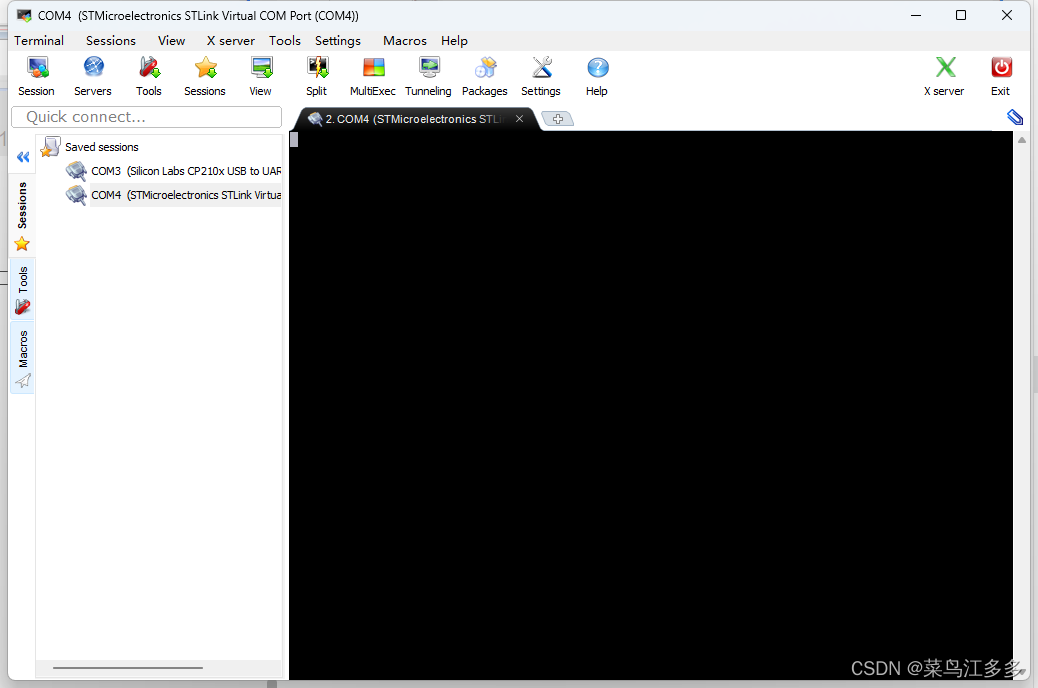Click the Quick connect input field
Screen dimensions: 1038x688
click(x=146, y=117)
